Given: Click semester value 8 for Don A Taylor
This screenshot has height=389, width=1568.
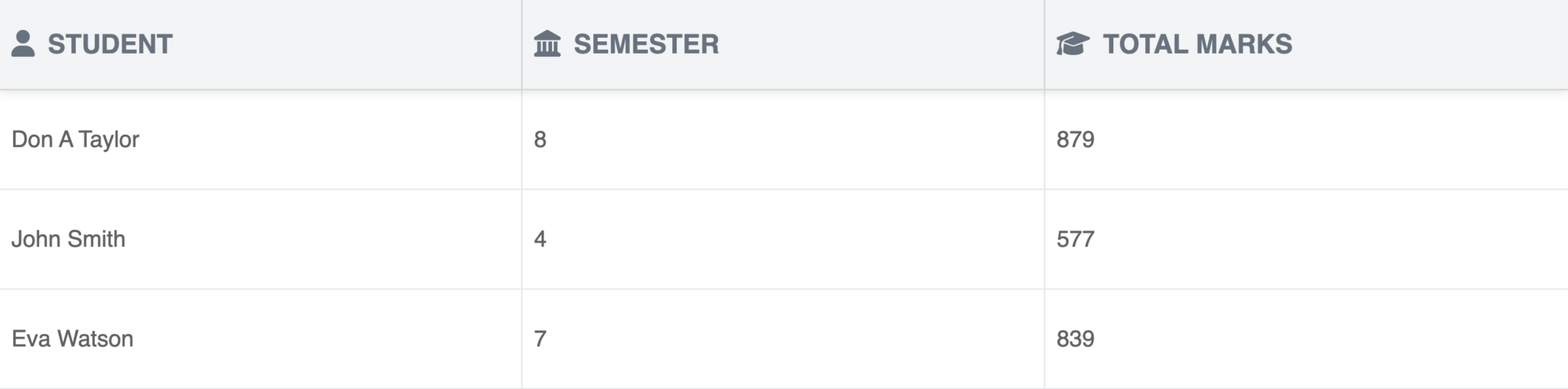Looking at the screenshot, I should (x=540, y=139).
